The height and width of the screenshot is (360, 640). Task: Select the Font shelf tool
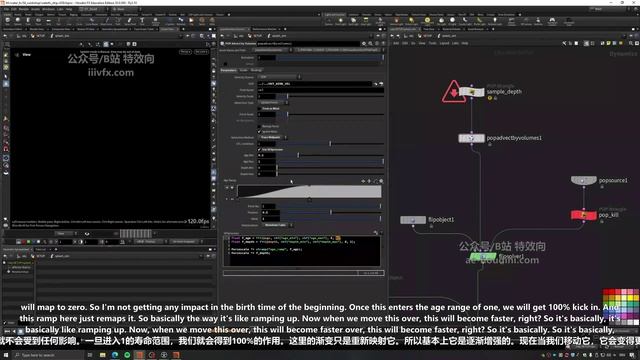tap(142, 21)
